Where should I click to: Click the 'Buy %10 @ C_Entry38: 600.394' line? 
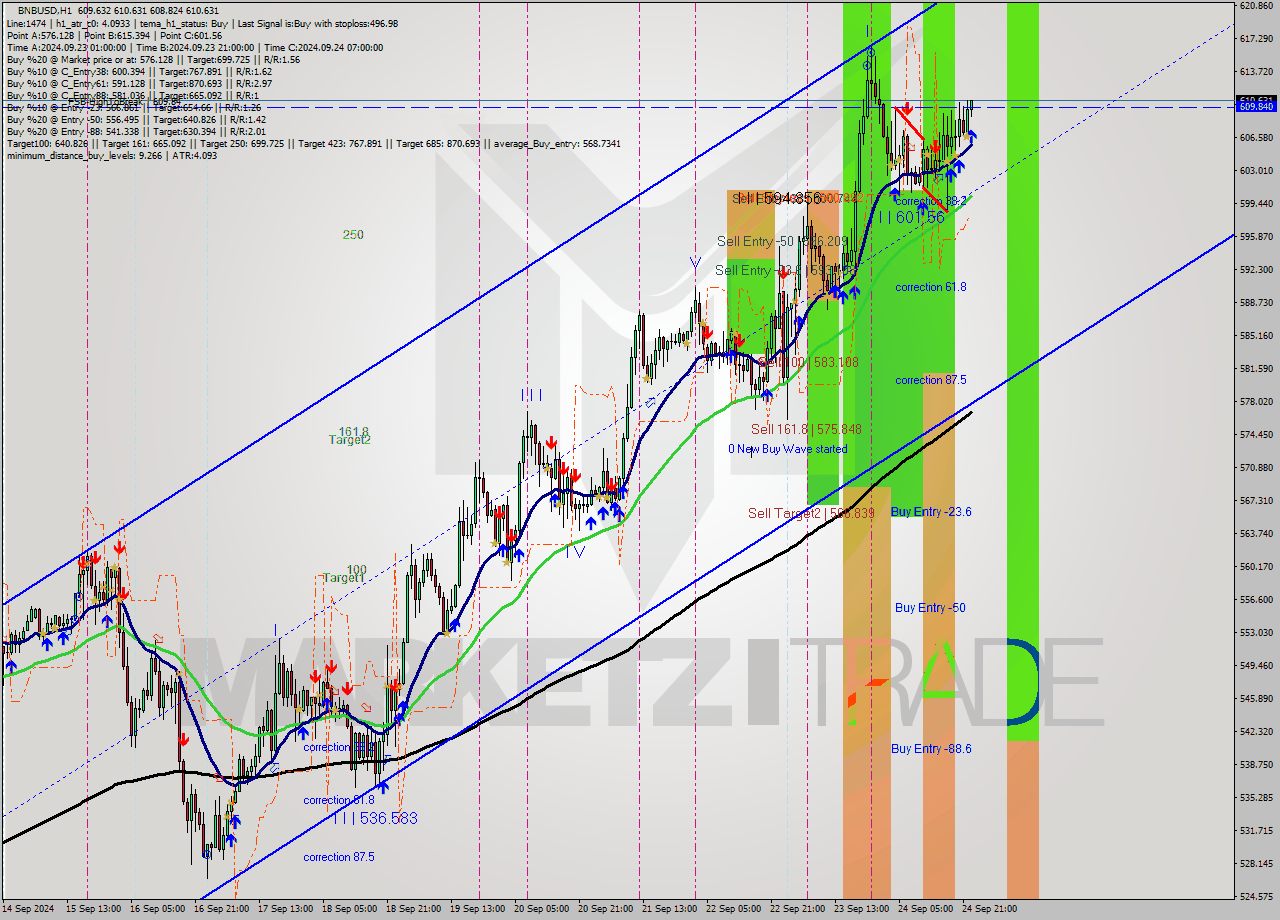tap(139, 71)
